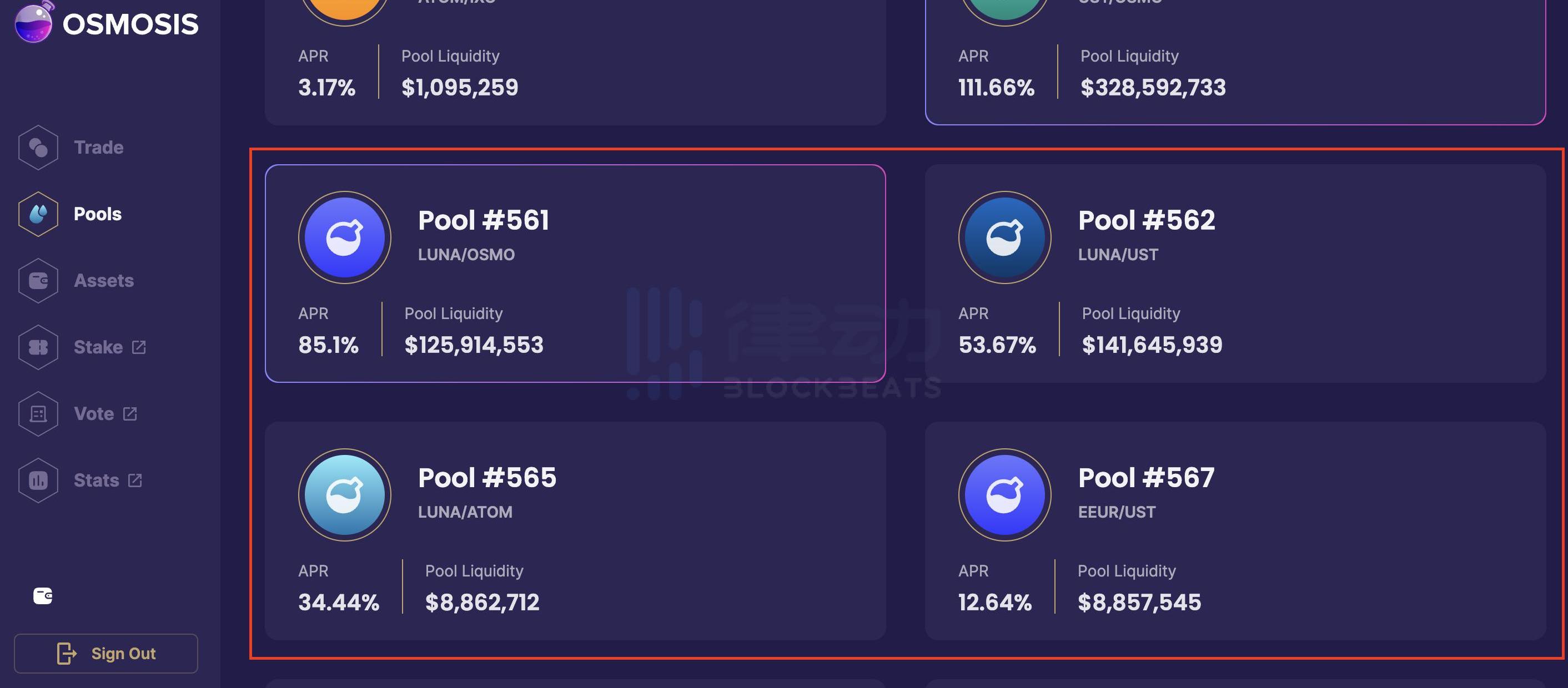Click the external link icon beside Vote
The image size is (1568, 688).
tap(130, 414)
